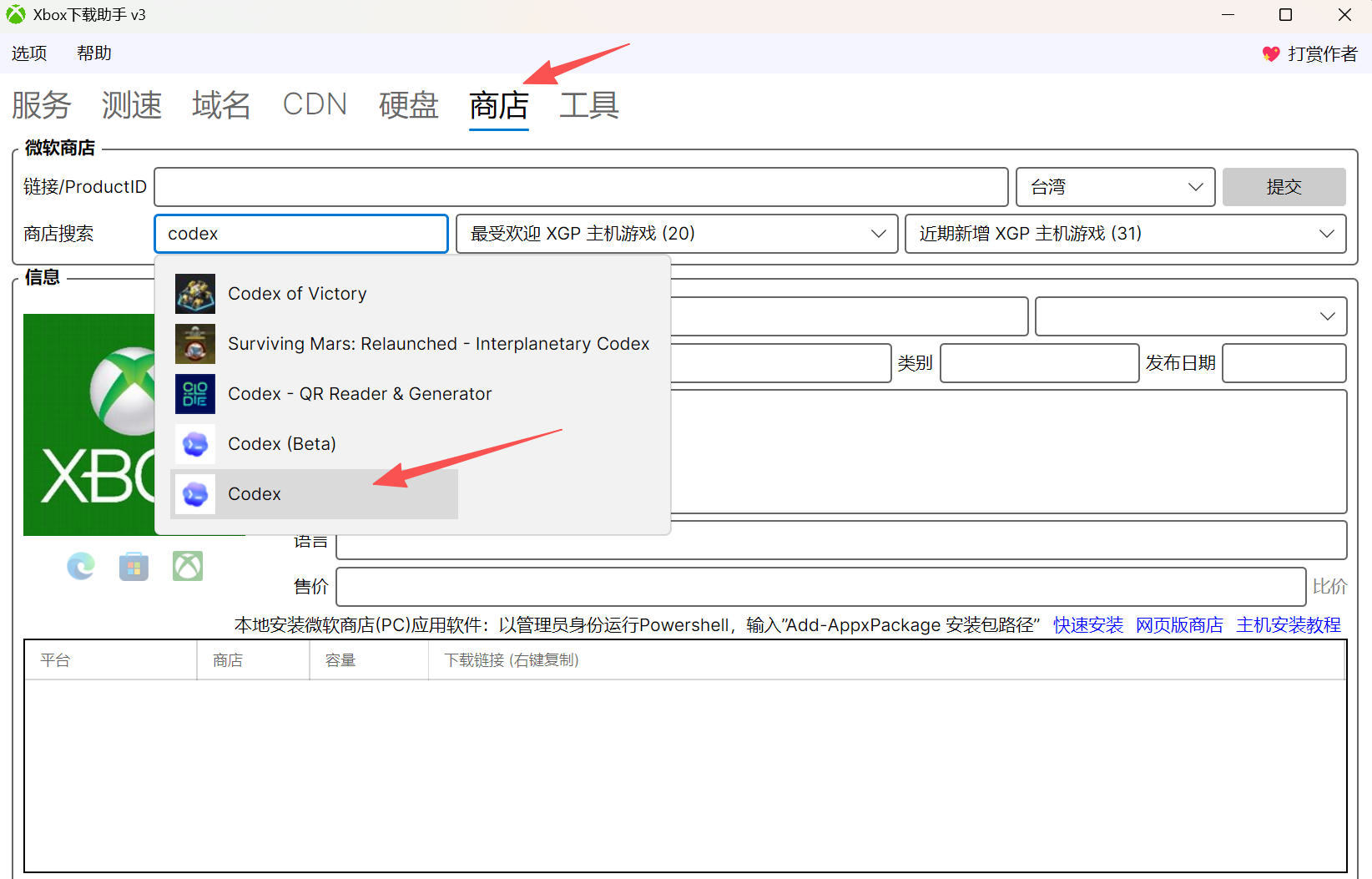The height and width of the screenshot is (879, 1372).
Task: Switch to the 测速 tab
Action: (131, 105)
